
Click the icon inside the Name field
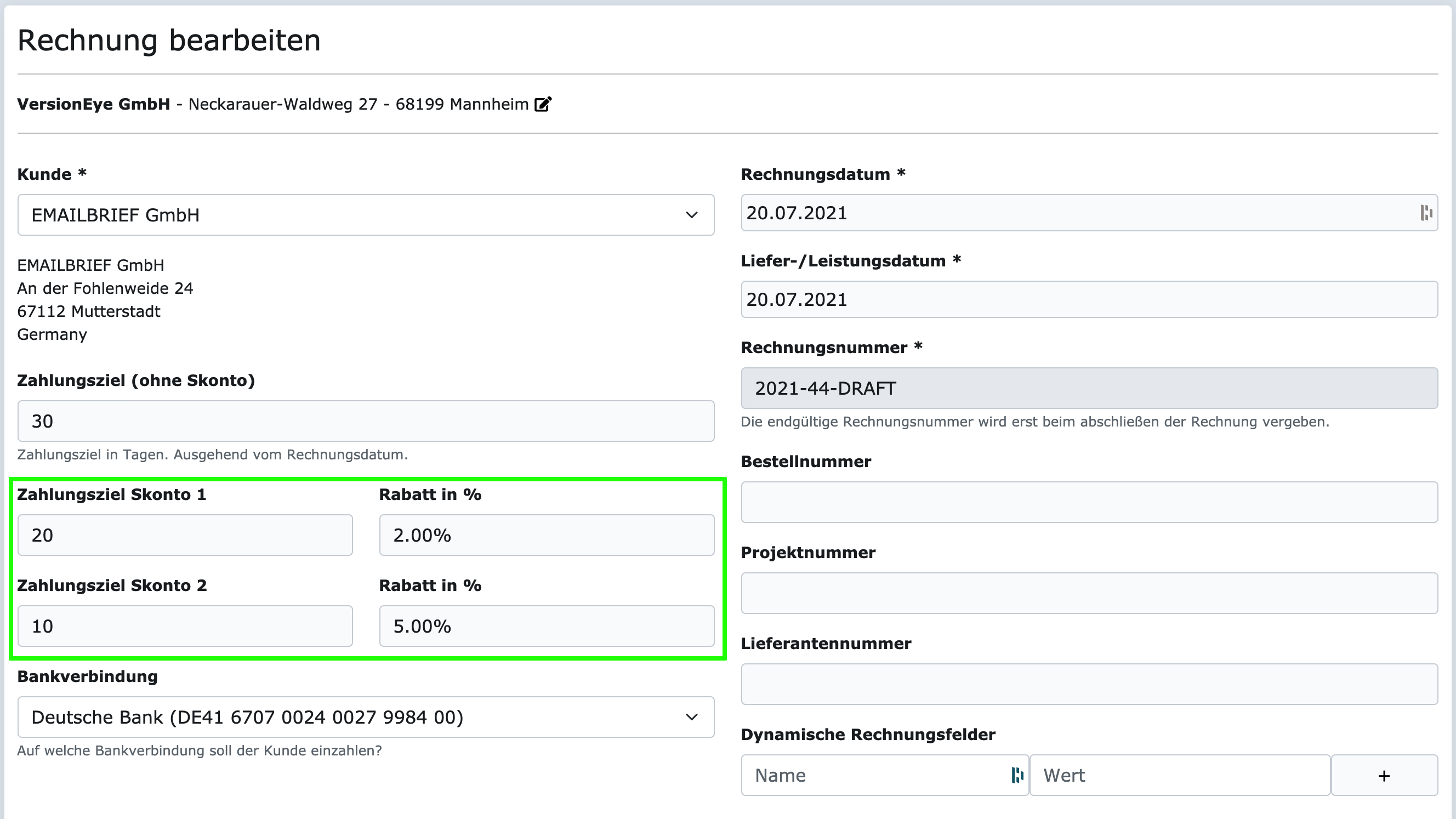point(1017,775)
